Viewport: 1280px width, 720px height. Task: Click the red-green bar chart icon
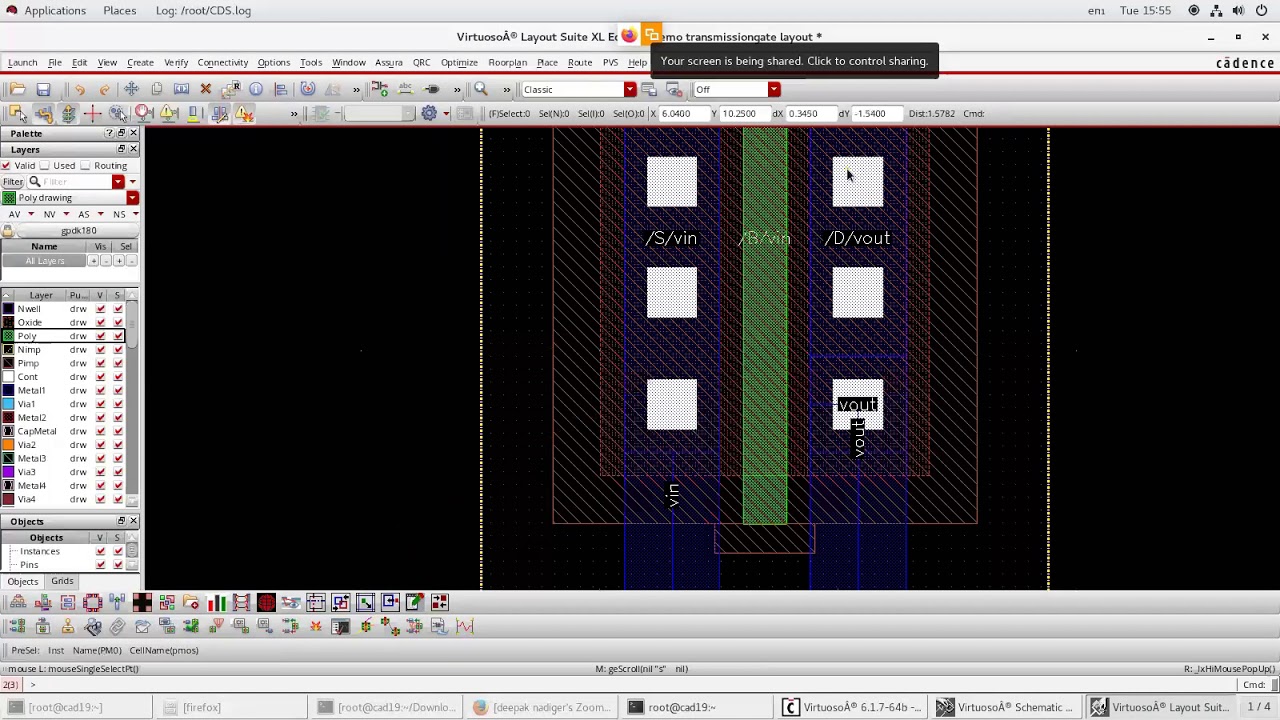[x=217, y=602]
